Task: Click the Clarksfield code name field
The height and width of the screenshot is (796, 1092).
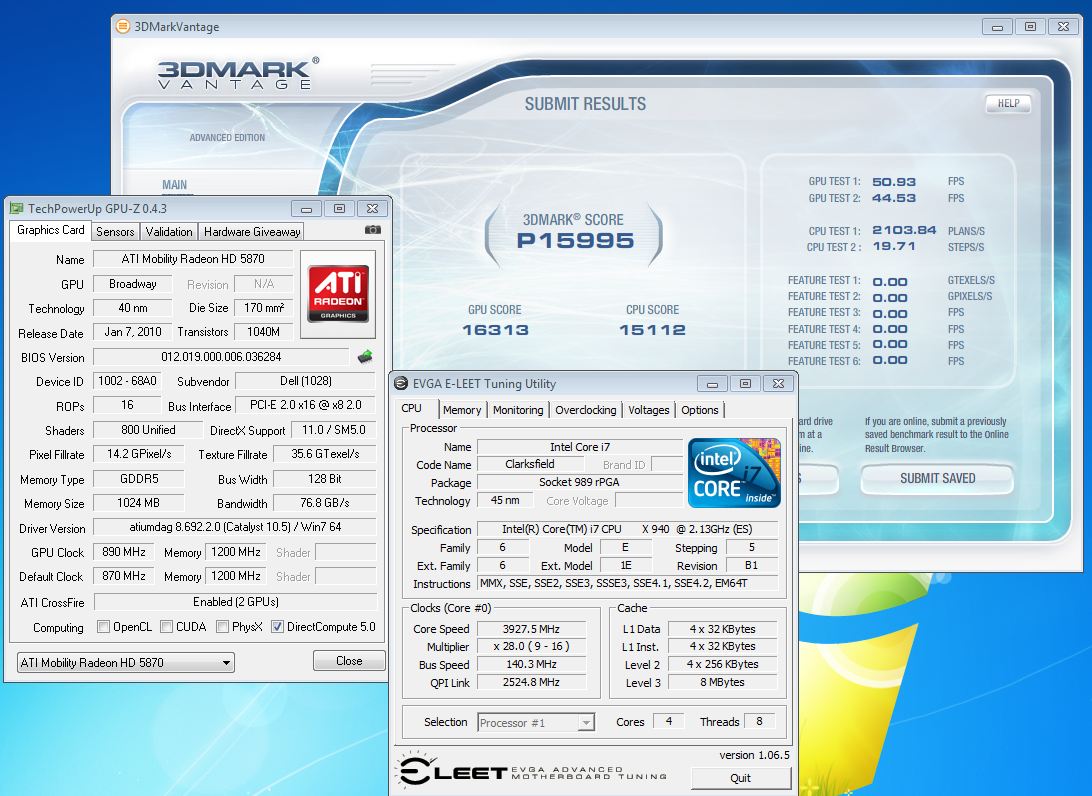Action: click(530, 465)
